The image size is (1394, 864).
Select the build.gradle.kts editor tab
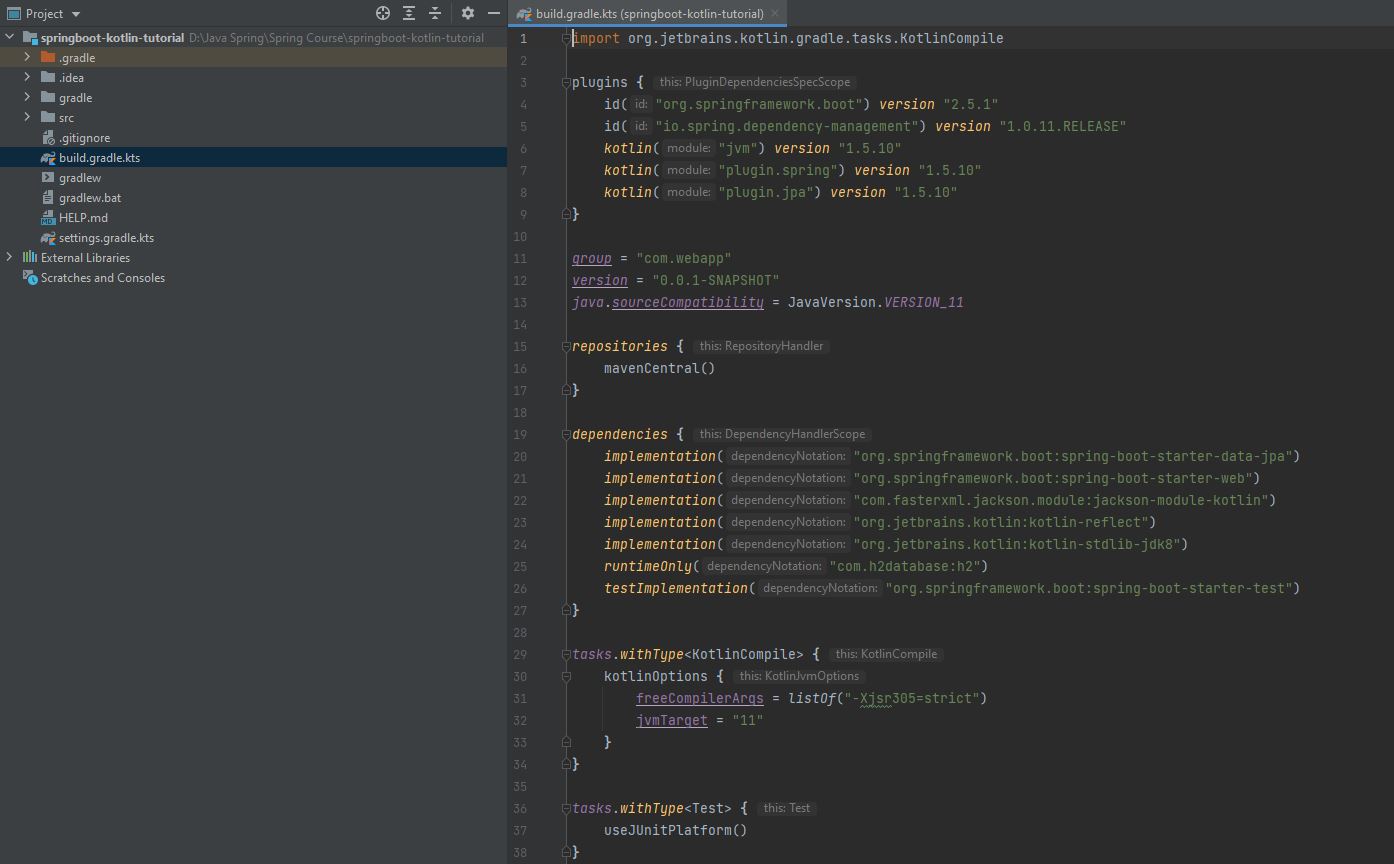[648, 14]
